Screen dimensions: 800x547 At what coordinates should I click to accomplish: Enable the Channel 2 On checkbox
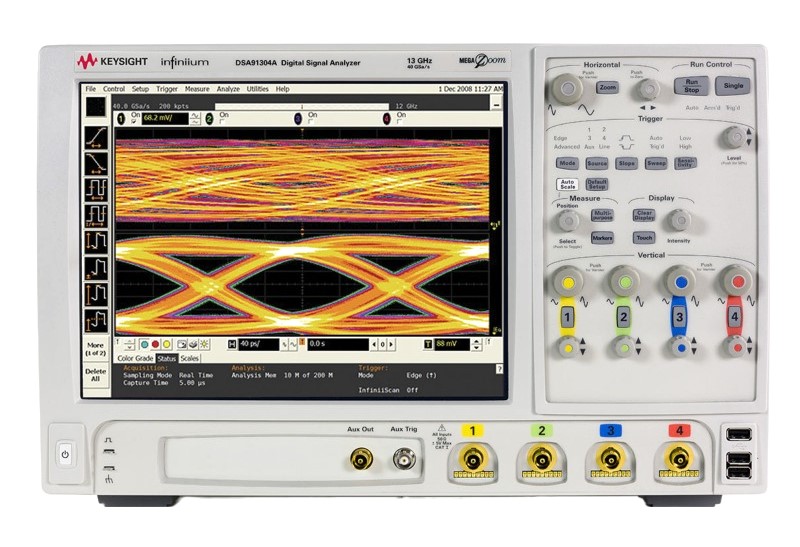220,123
